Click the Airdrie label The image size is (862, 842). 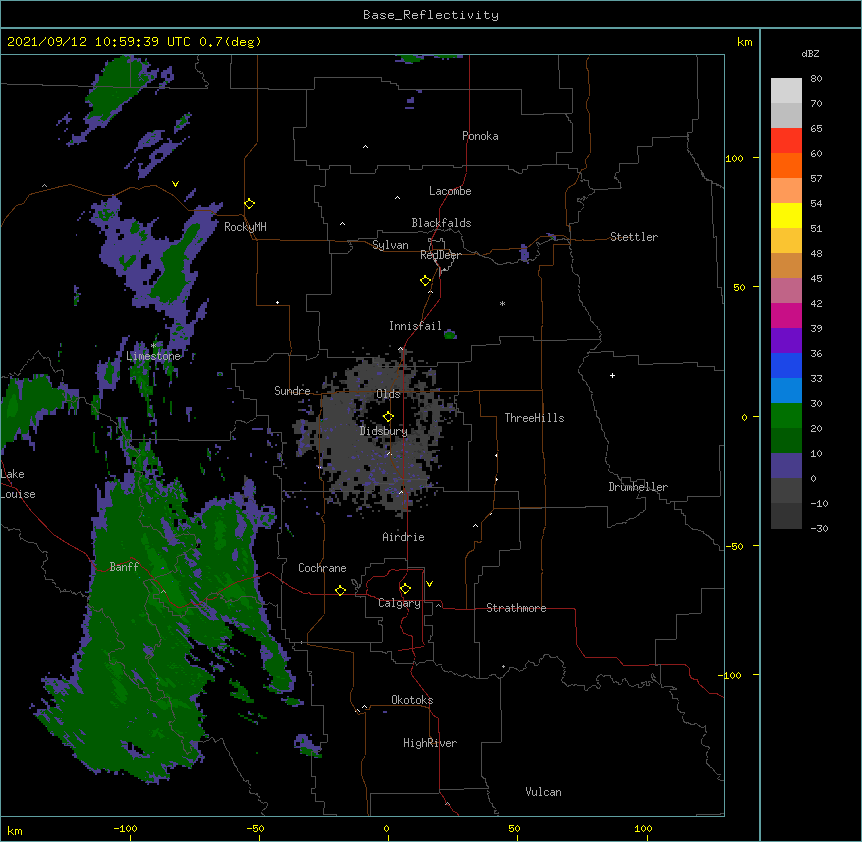(404, 537)
